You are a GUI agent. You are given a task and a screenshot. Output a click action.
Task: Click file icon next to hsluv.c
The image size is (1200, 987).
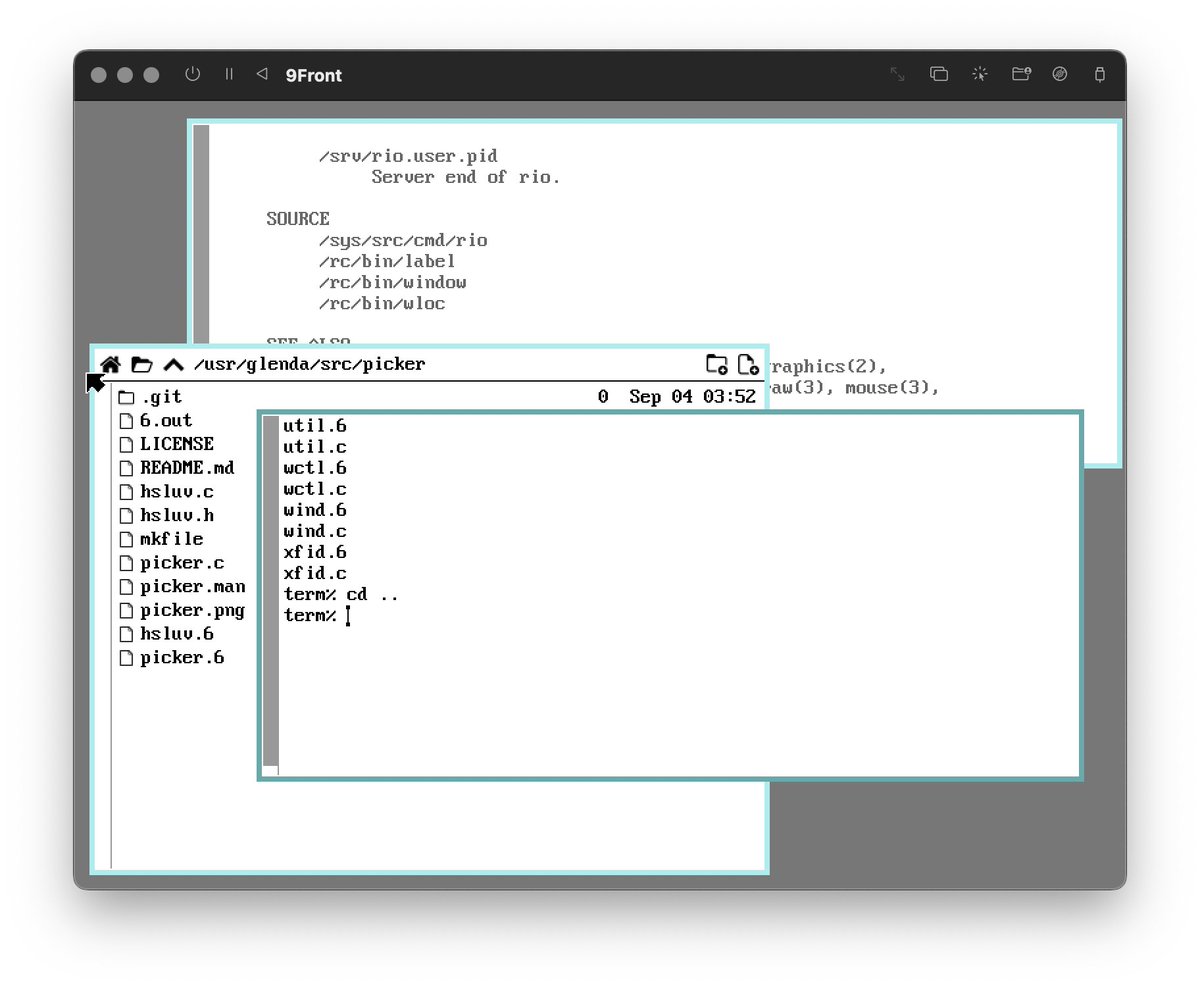pyautogui.click(x=126, y=492)
